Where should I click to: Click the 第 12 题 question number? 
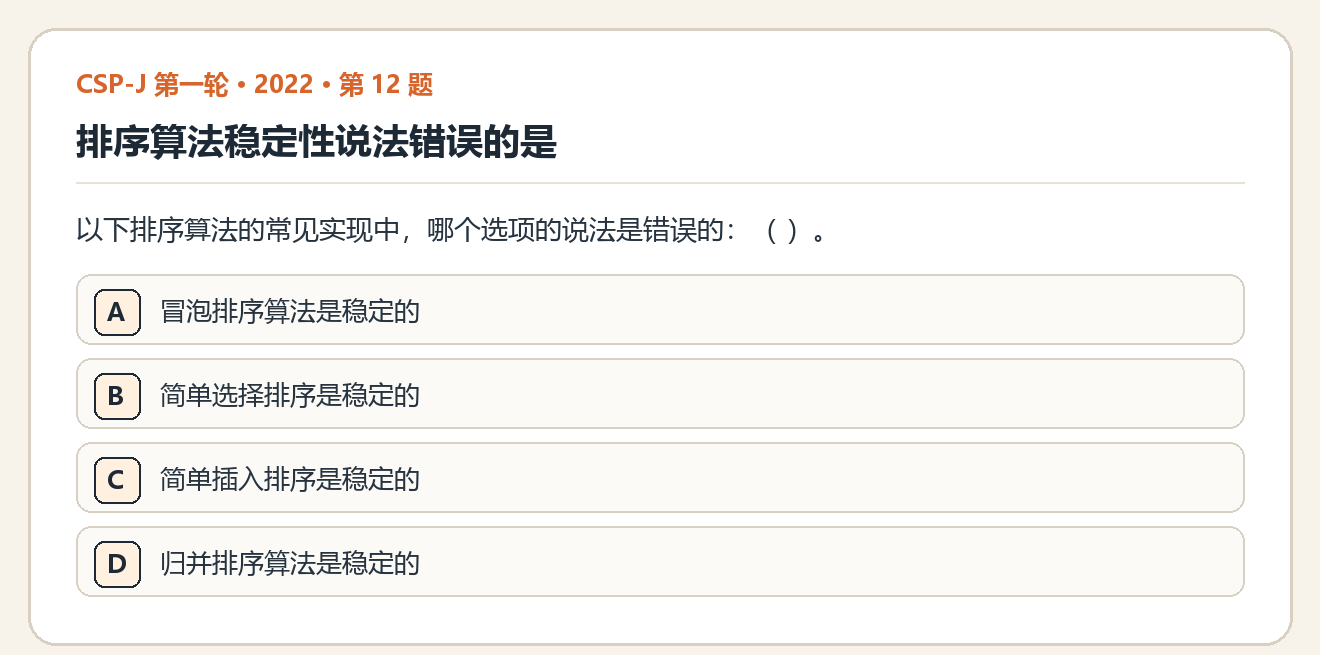pyautogui.click(x=386, y=85)
